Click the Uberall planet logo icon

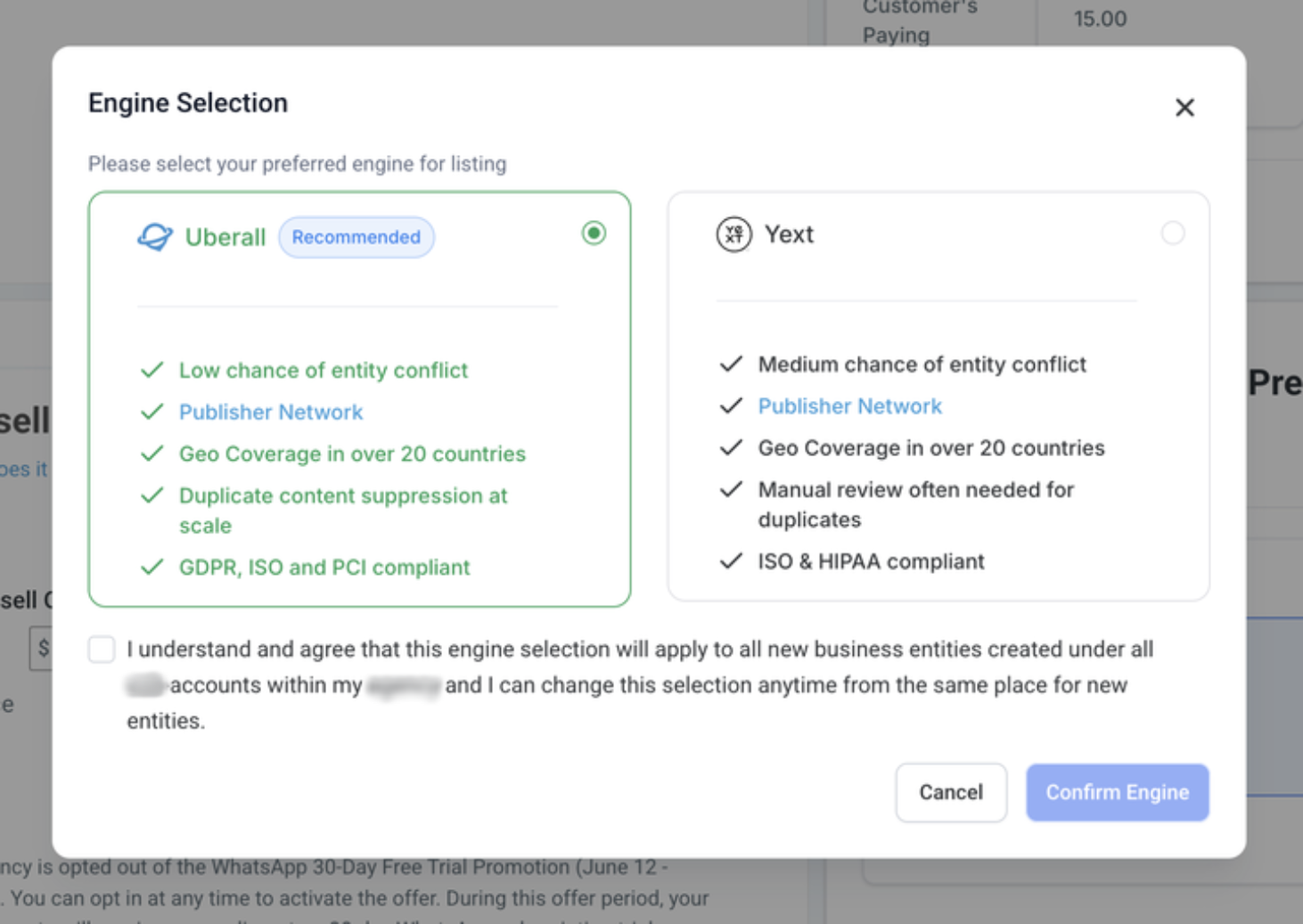point(155,237)
